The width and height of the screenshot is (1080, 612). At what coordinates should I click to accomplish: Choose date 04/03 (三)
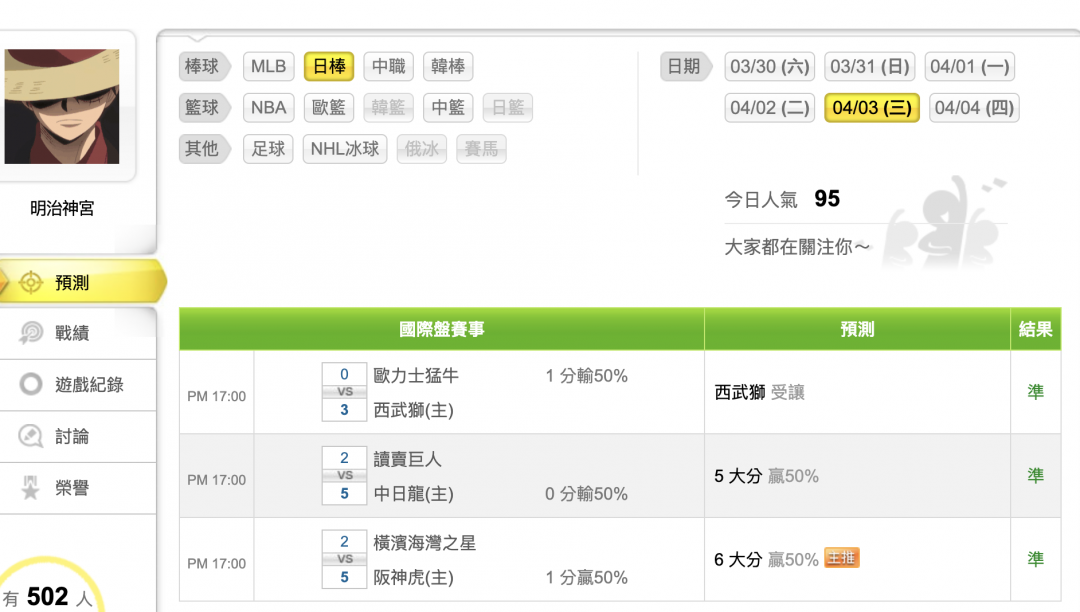tap(872, 107)
